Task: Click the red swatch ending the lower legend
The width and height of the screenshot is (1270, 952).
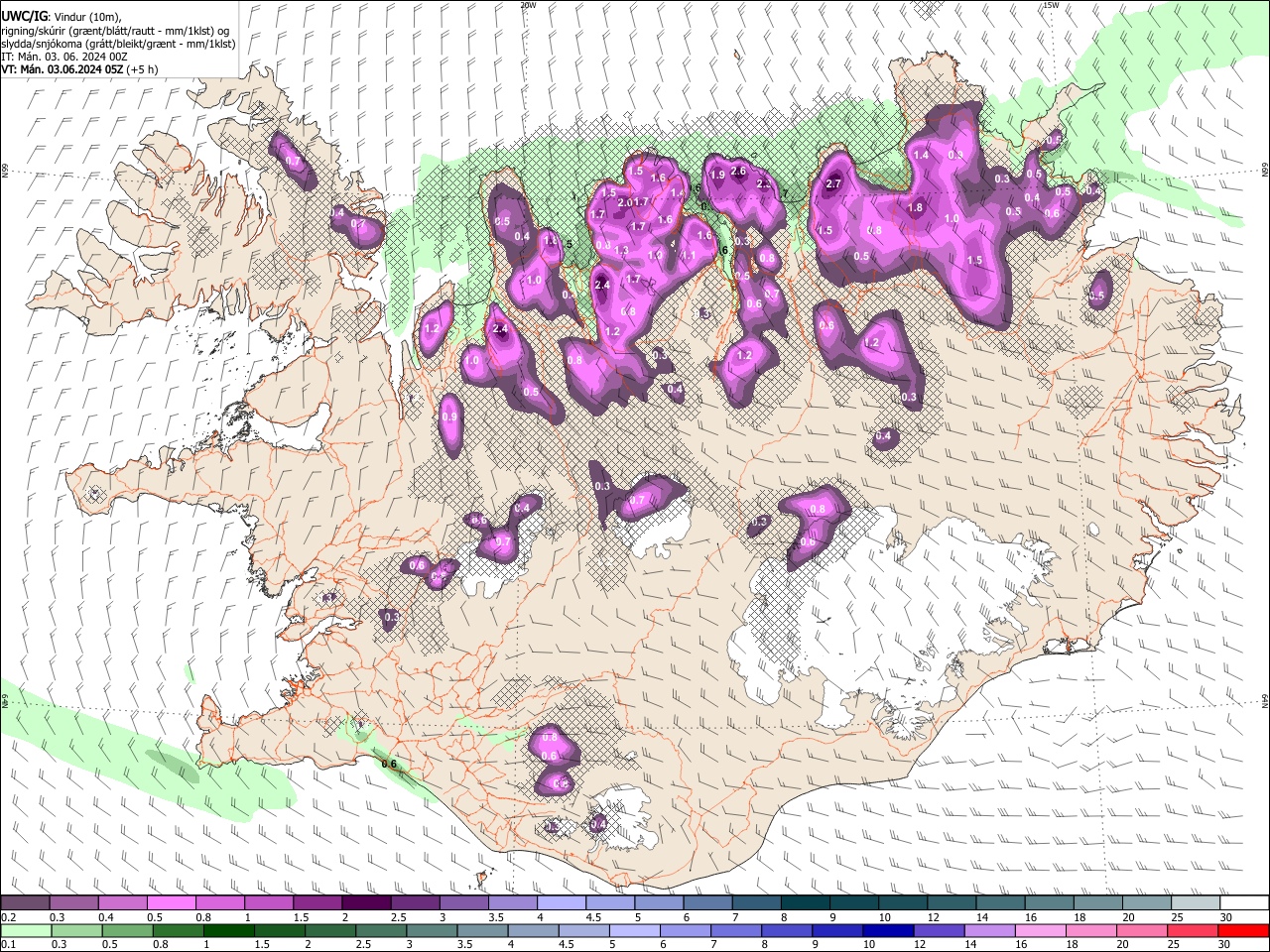Action: [x=1242, y=930]
